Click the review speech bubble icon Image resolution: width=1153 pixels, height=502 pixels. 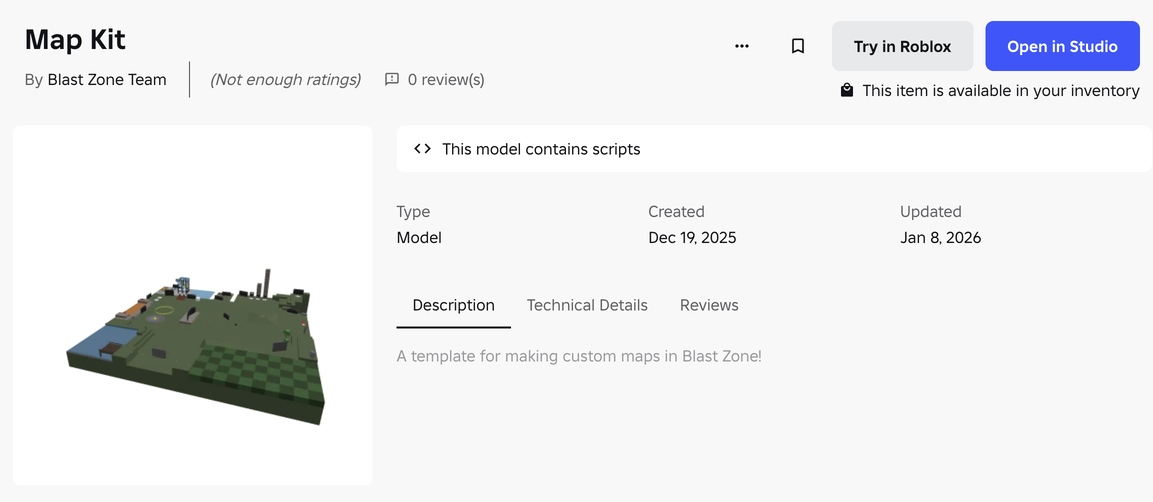tap(392, 80)
